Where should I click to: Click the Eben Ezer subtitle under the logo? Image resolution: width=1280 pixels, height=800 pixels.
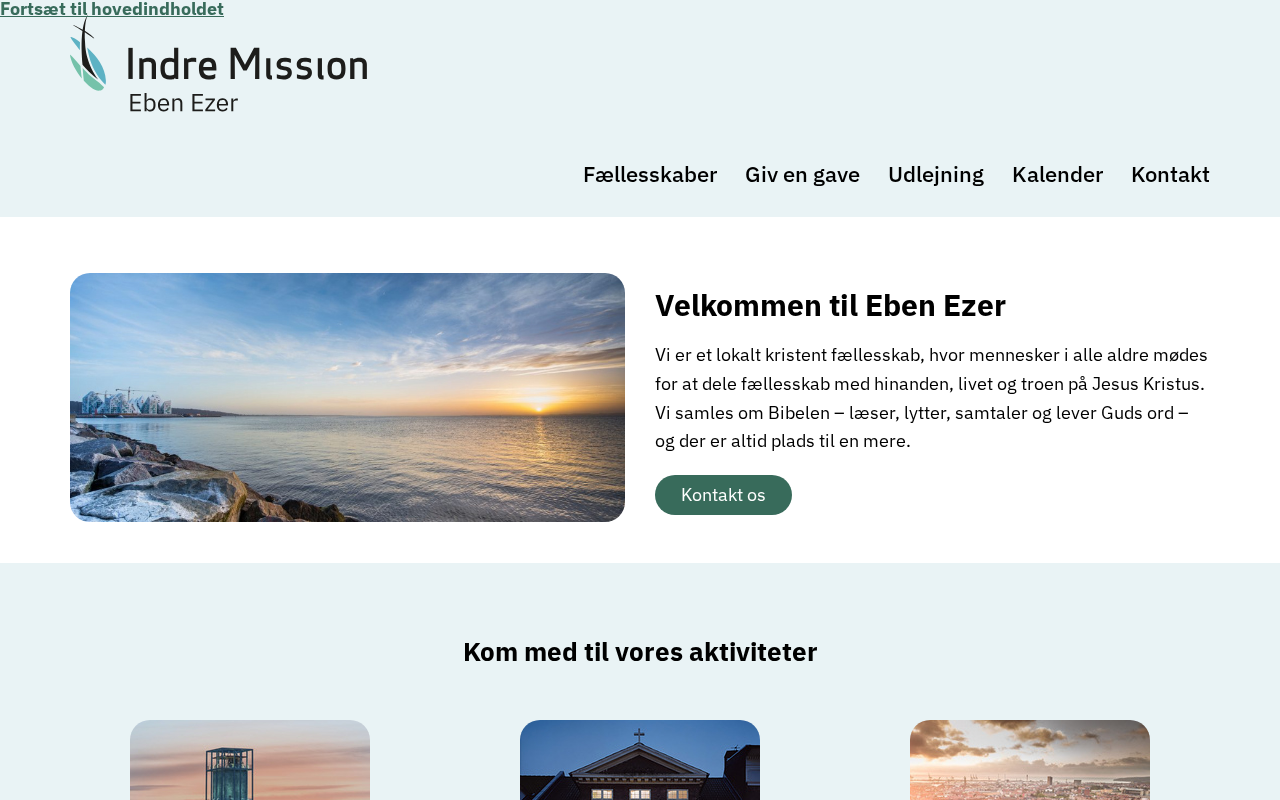click(x=183, y=102)
